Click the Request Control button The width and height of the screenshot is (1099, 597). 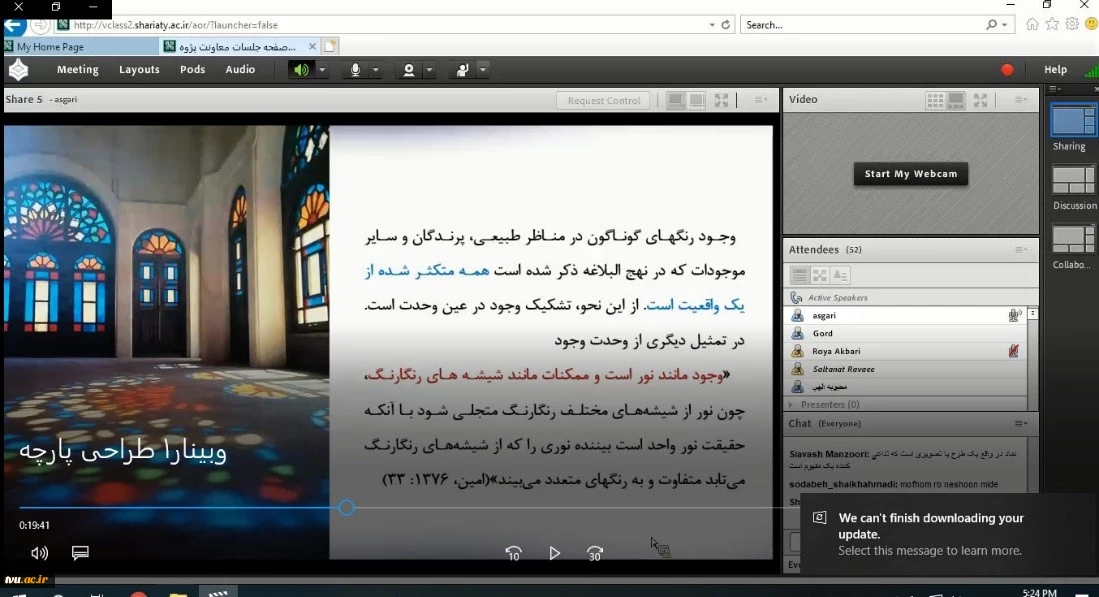[604, 100]
